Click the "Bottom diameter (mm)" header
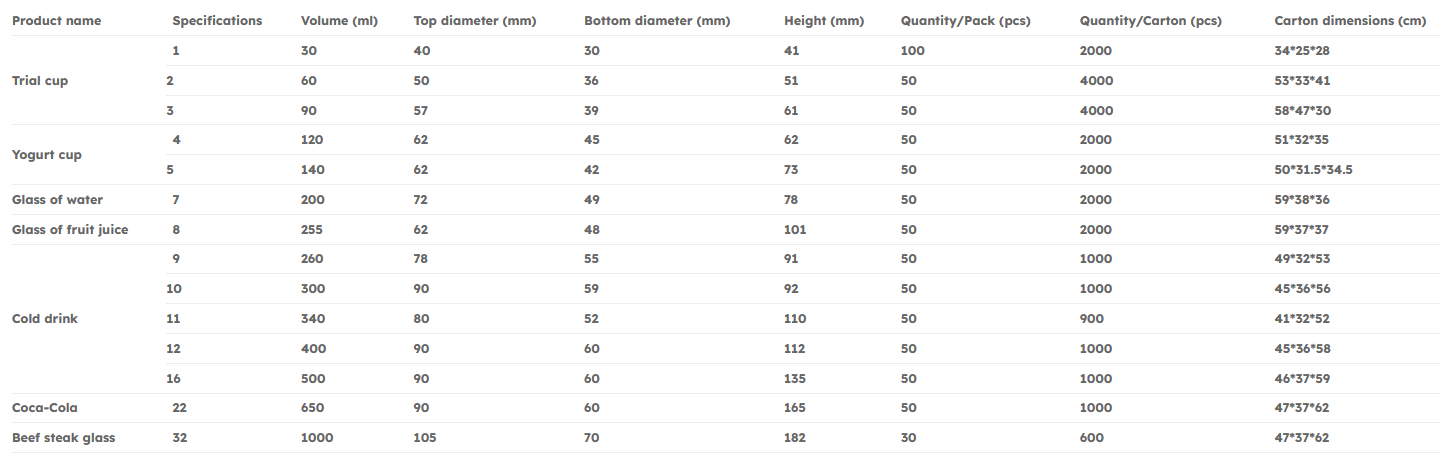Image resolution: width=1440 pixels, height=460 pixels. click(657, 21)
